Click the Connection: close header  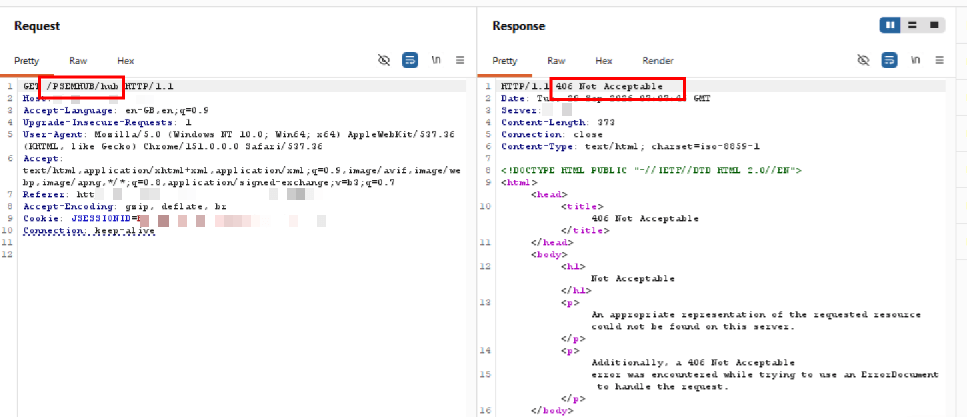(552, 134)
